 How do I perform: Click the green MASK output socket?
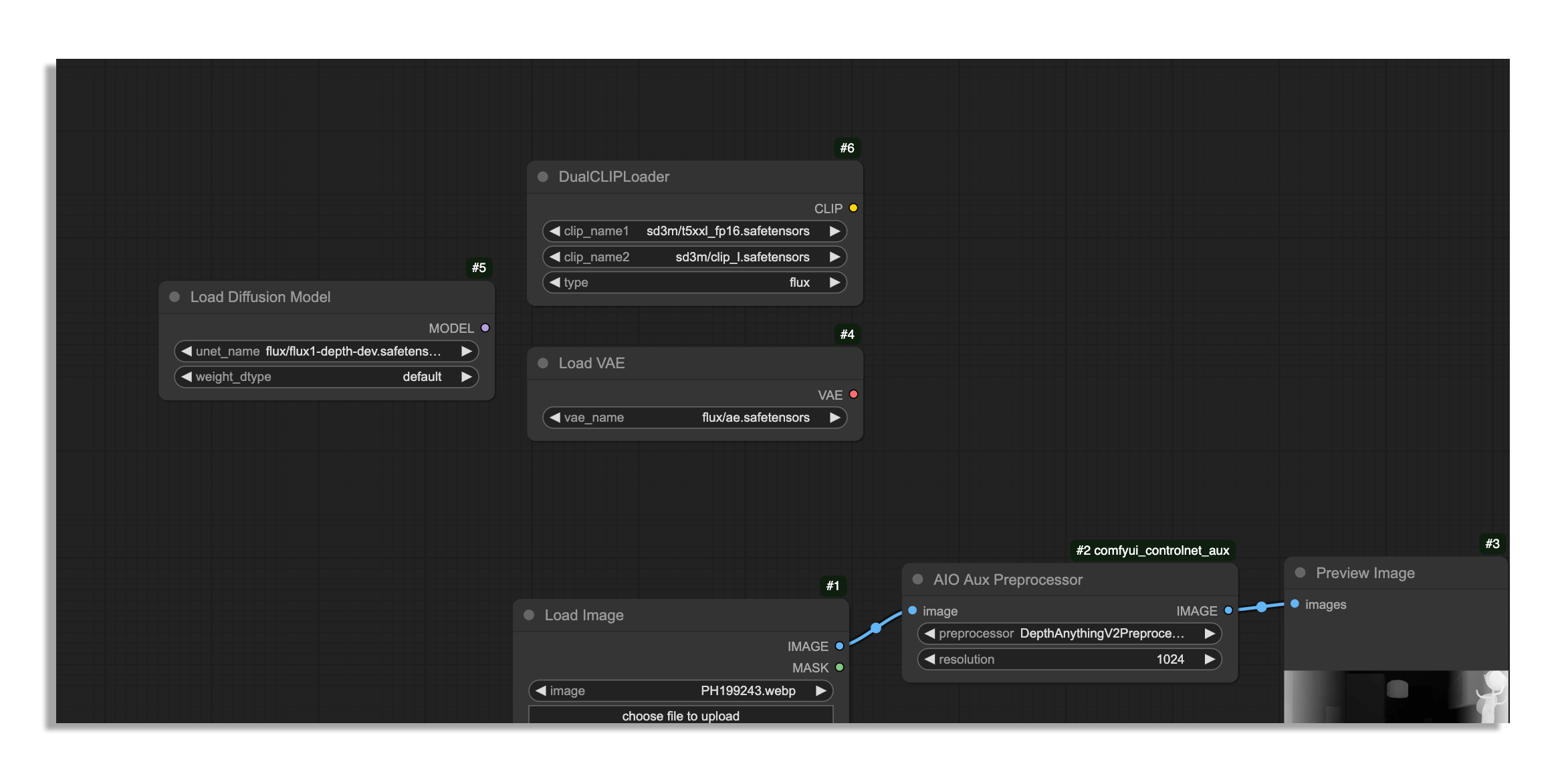pyautogui.click(x=840, y=668)
